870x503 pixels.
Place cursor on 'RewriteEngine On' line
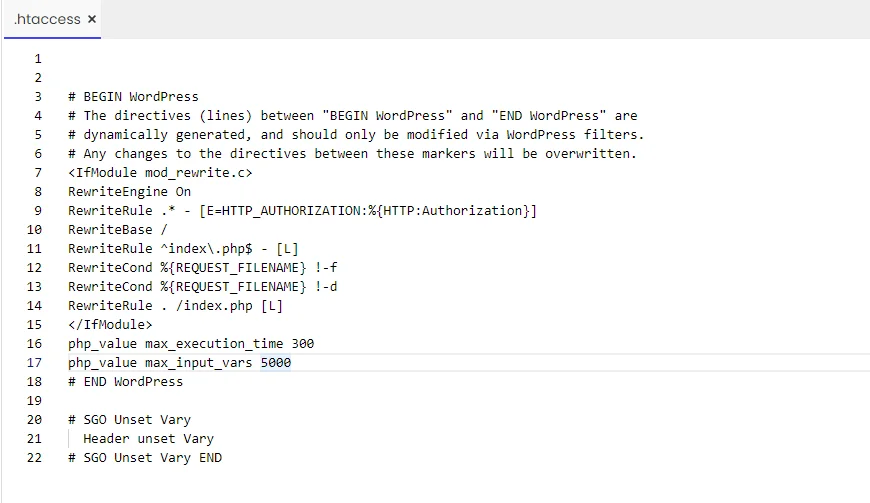pos(129,192)
